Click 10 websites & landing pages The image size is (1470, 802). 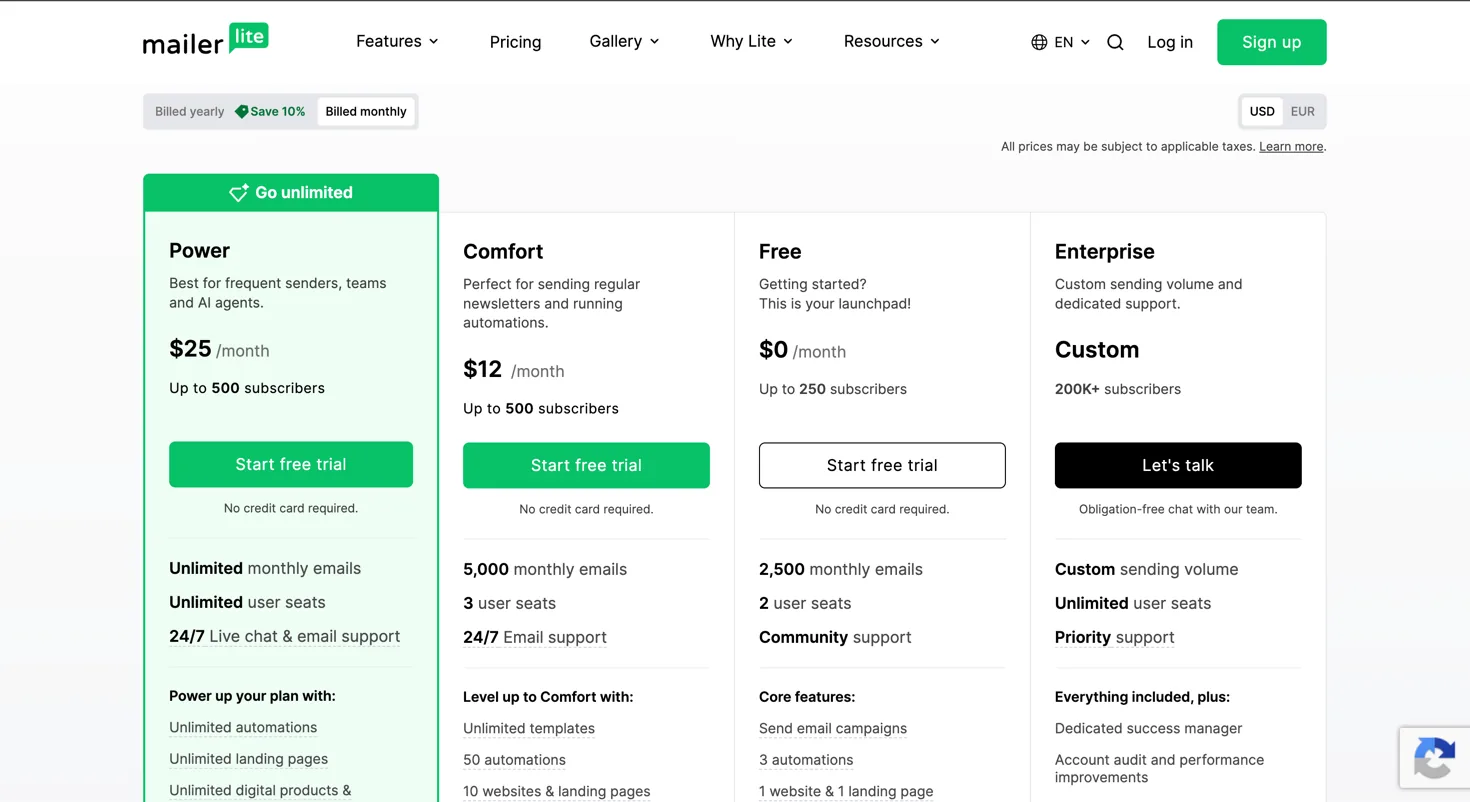pos(556,791)
